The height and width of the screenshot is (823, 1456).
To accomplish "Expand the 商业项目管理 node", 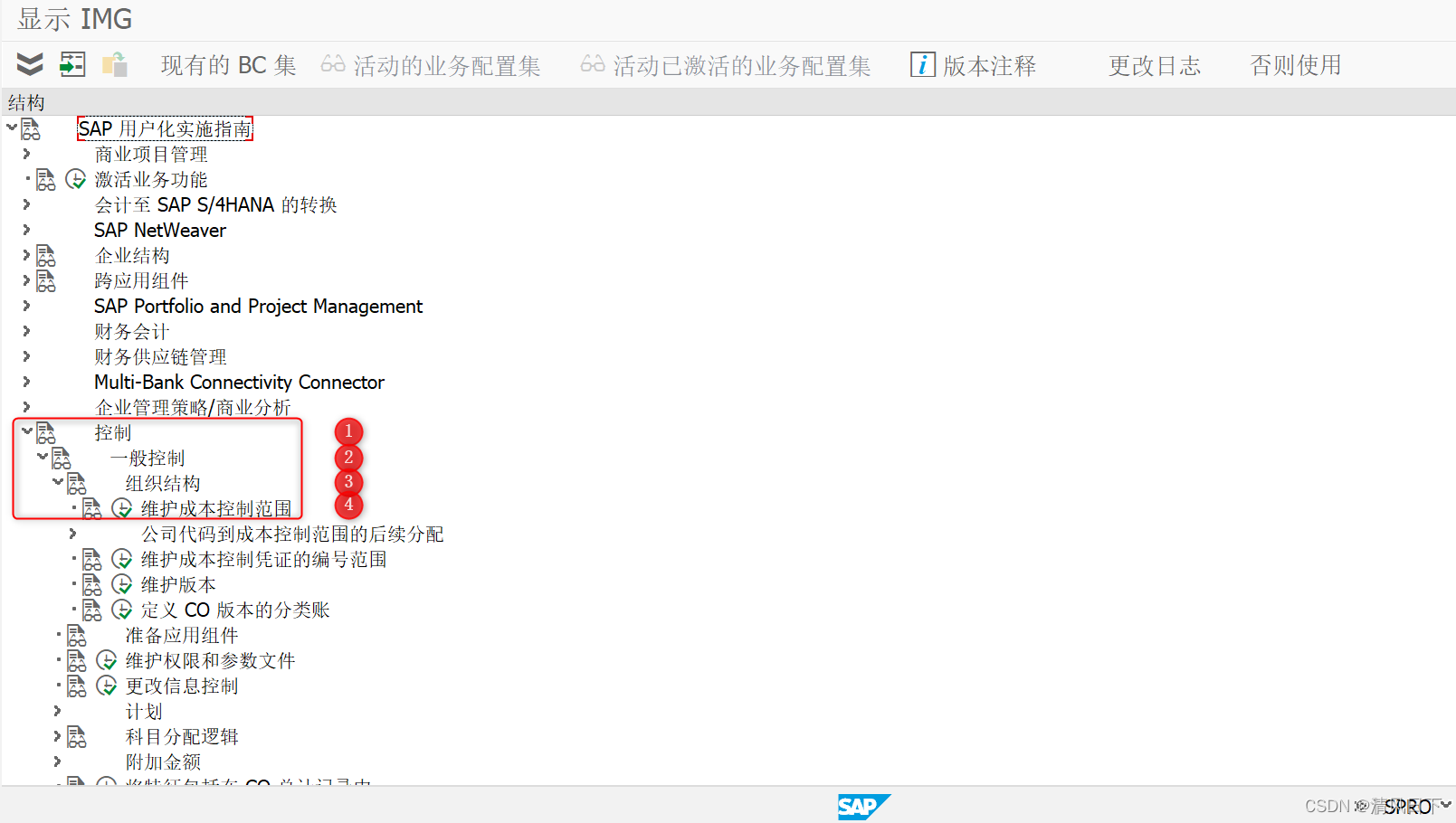I will (x=26, y=154).
